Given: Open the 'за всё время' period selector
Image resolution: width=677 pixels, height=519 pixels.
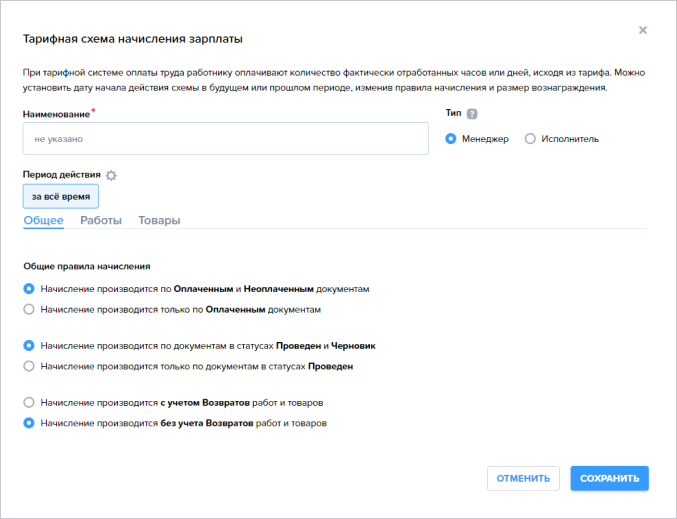Looking at the screenshot, I should tap(60, 196).
